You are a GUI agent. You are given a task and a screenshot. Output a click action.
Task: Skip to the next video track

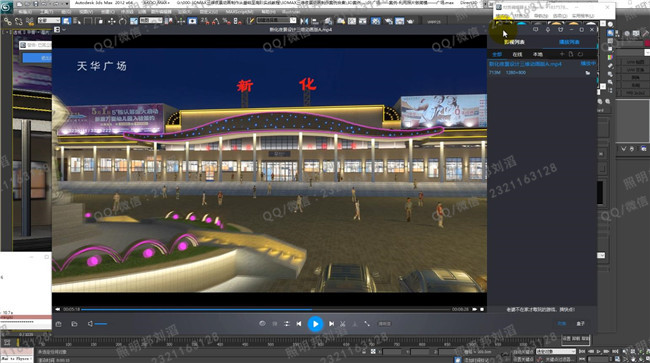(x=331, y=324)
